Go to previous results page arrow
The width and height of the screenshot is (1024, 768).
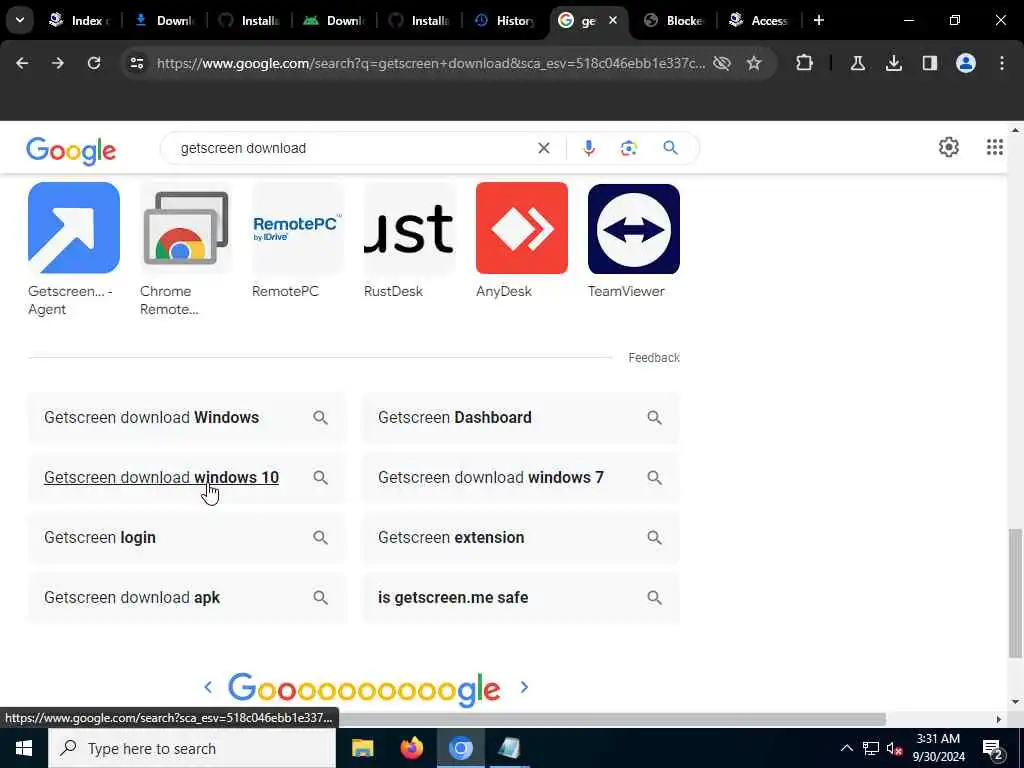[208, 687]
